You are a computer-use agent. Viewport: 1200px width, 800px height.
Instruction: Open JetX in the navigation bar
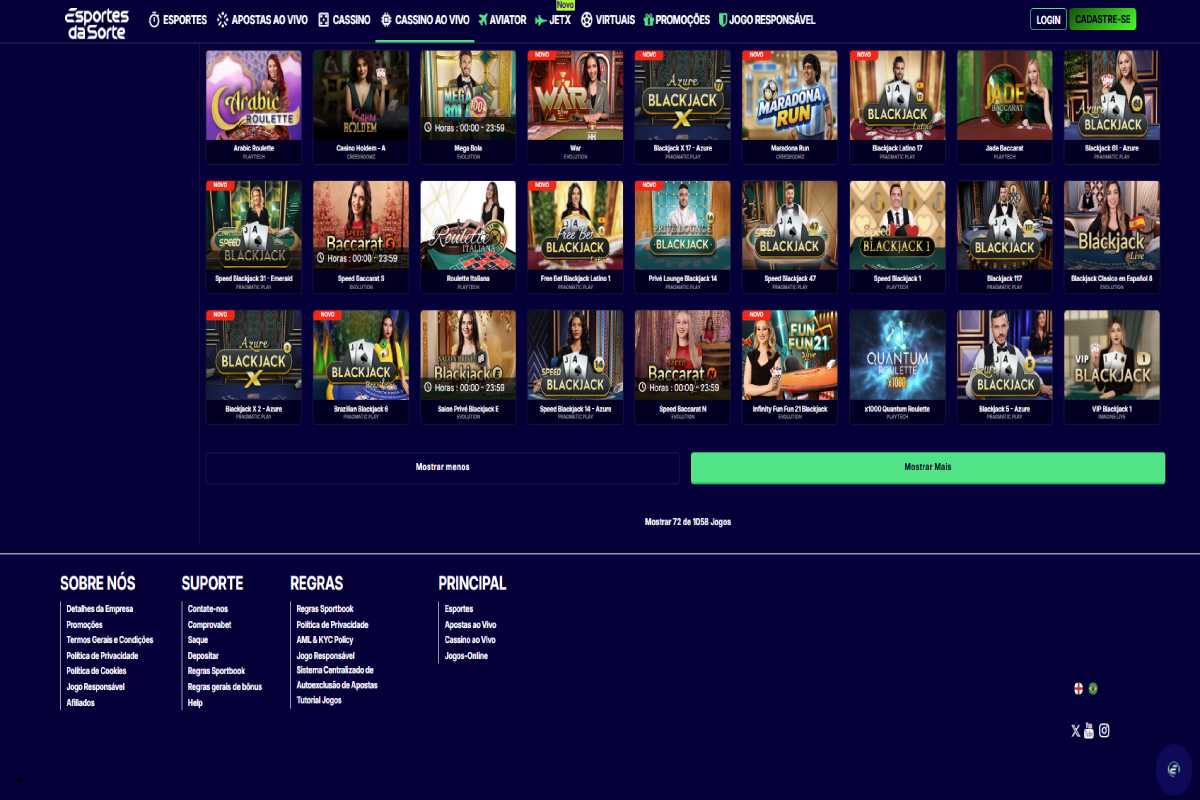point(553,20)
